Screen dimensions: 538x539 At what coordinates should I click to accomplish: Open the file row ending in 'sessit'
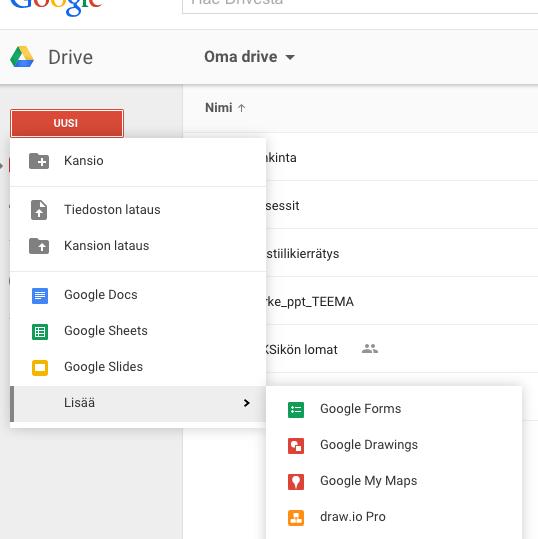coord(402,206)
